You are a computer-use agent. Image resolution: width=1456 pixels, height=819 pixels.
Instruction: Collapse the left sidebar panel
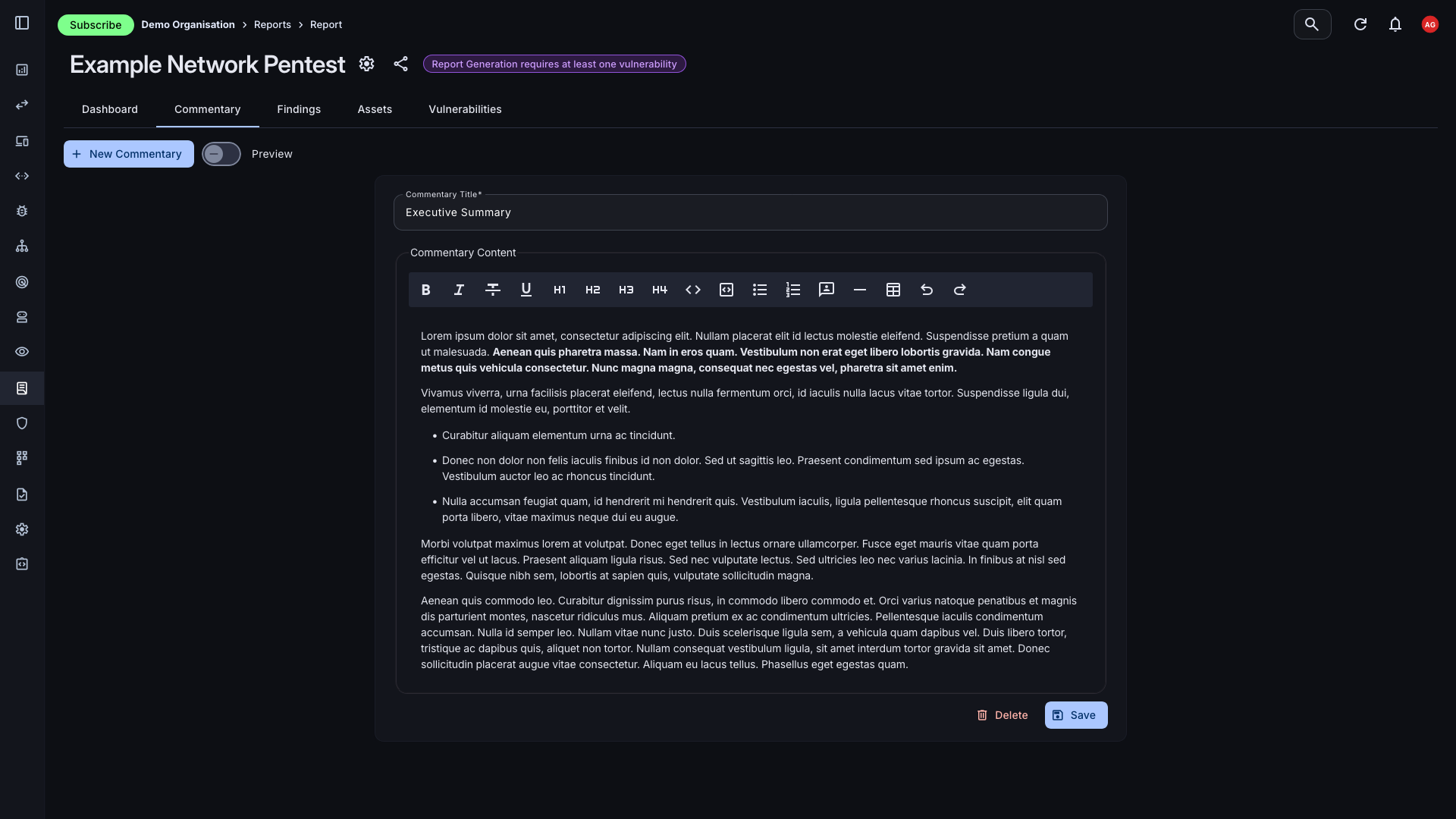[x=22, y=23]
